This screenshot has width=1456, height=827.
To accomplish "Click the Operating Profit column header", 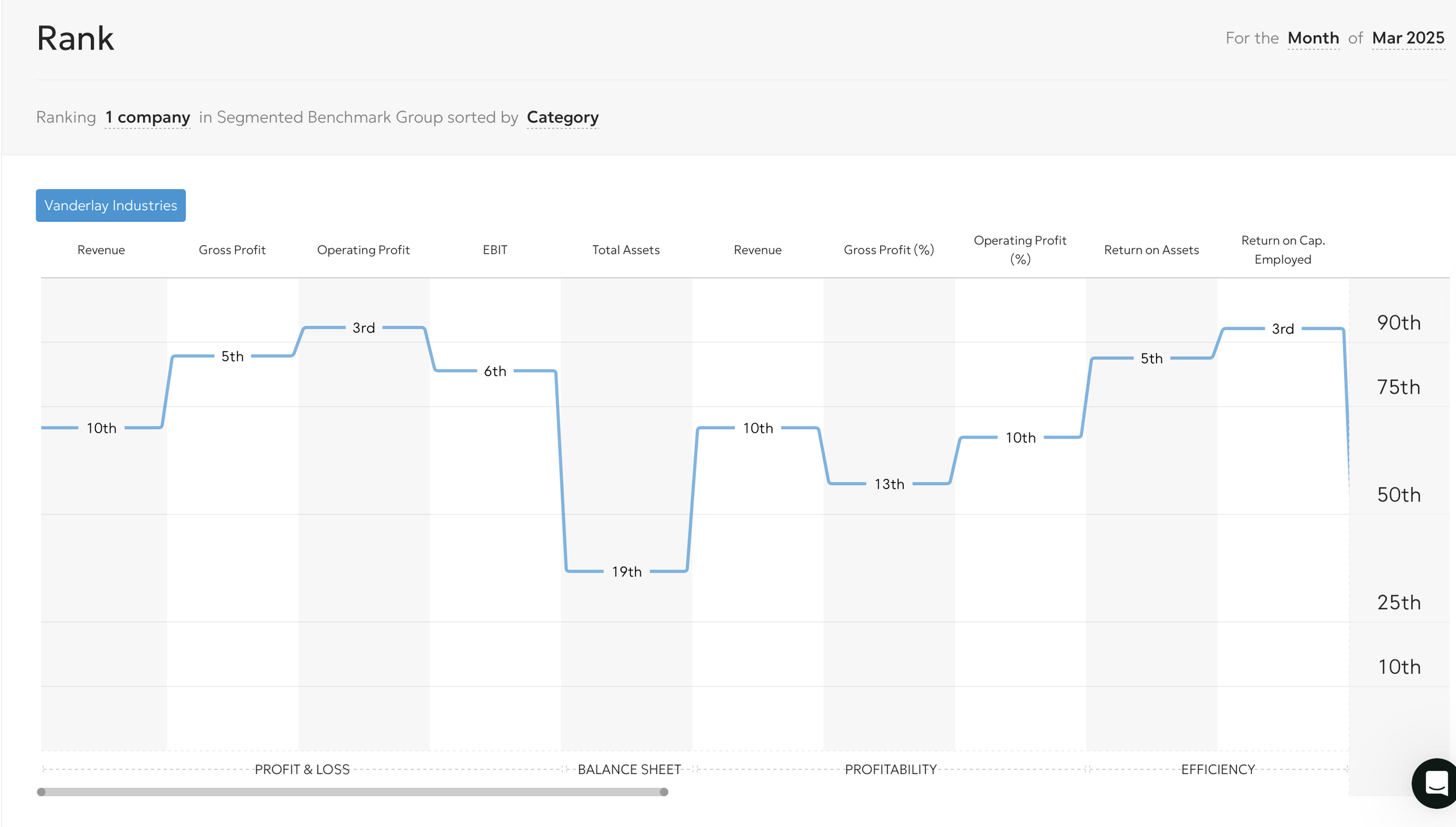I will [363, 250].
